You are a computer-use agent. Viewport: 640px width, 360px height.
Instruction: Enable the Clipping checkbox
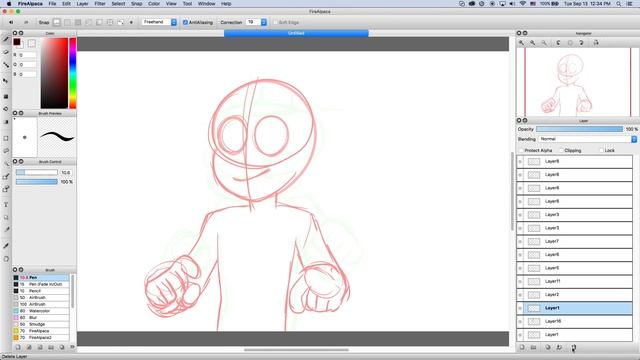(x=561, y=151)
